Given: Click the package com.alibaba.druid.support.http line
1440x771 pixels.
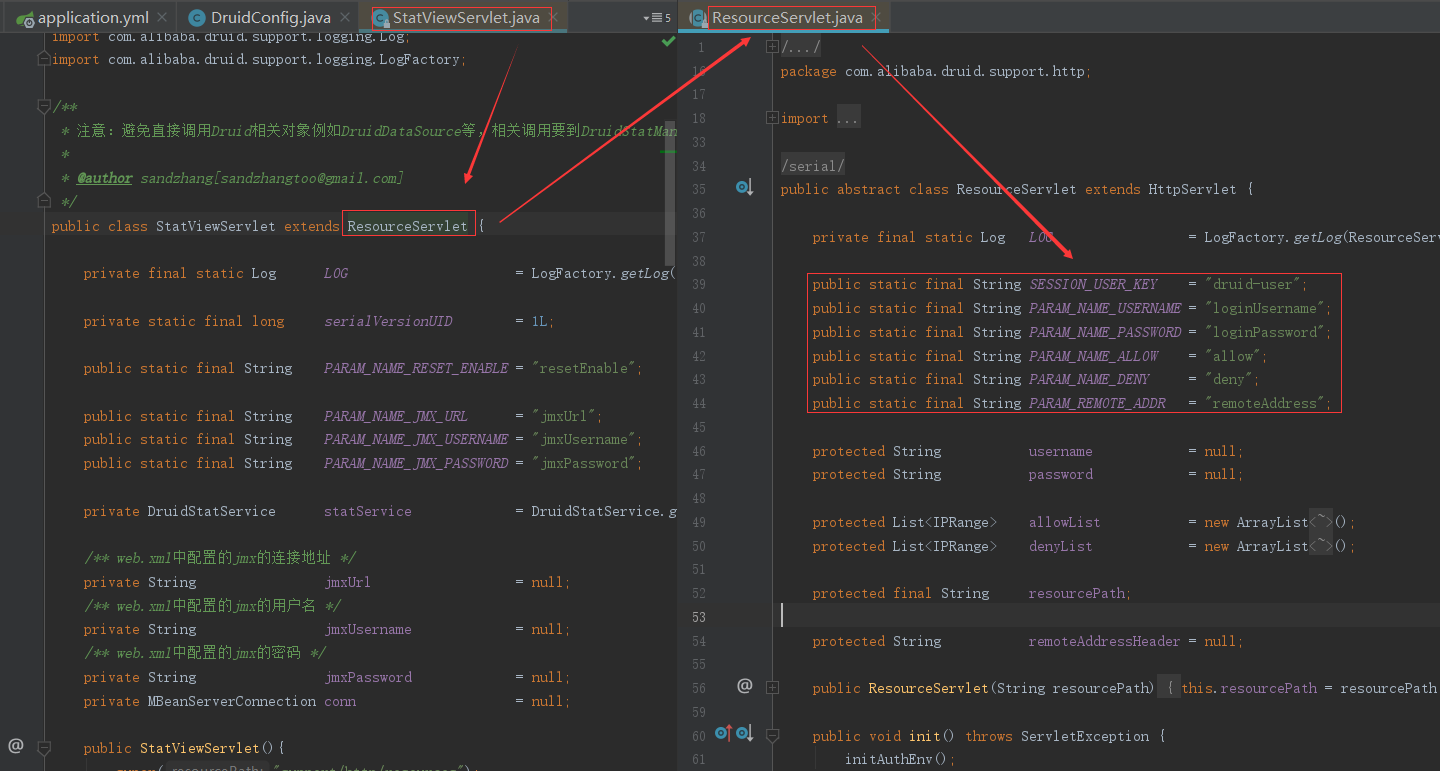Looking at the screenshot, I should click(936, 71).
